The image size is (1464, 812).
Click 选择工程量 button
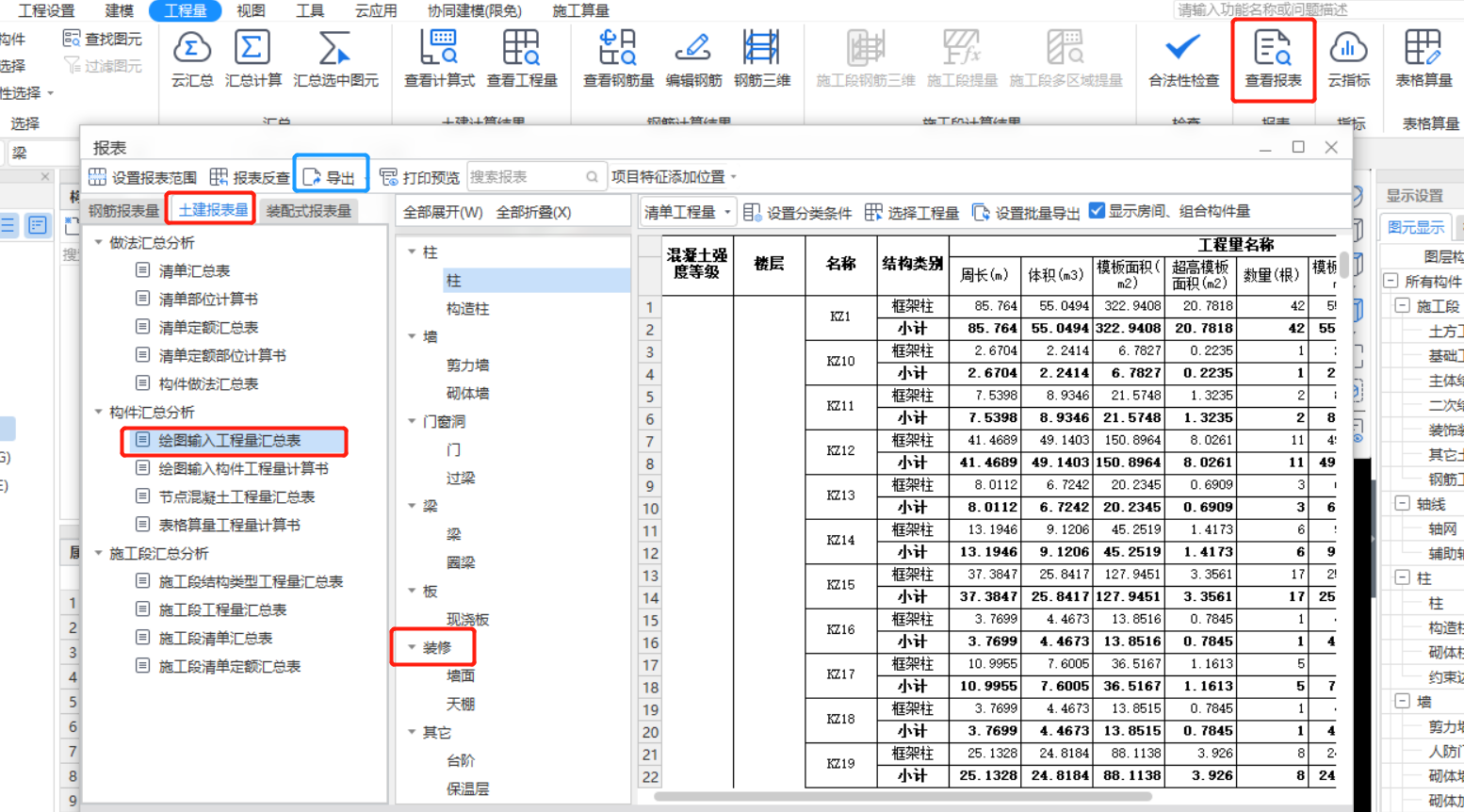click(x=911, y=213)
